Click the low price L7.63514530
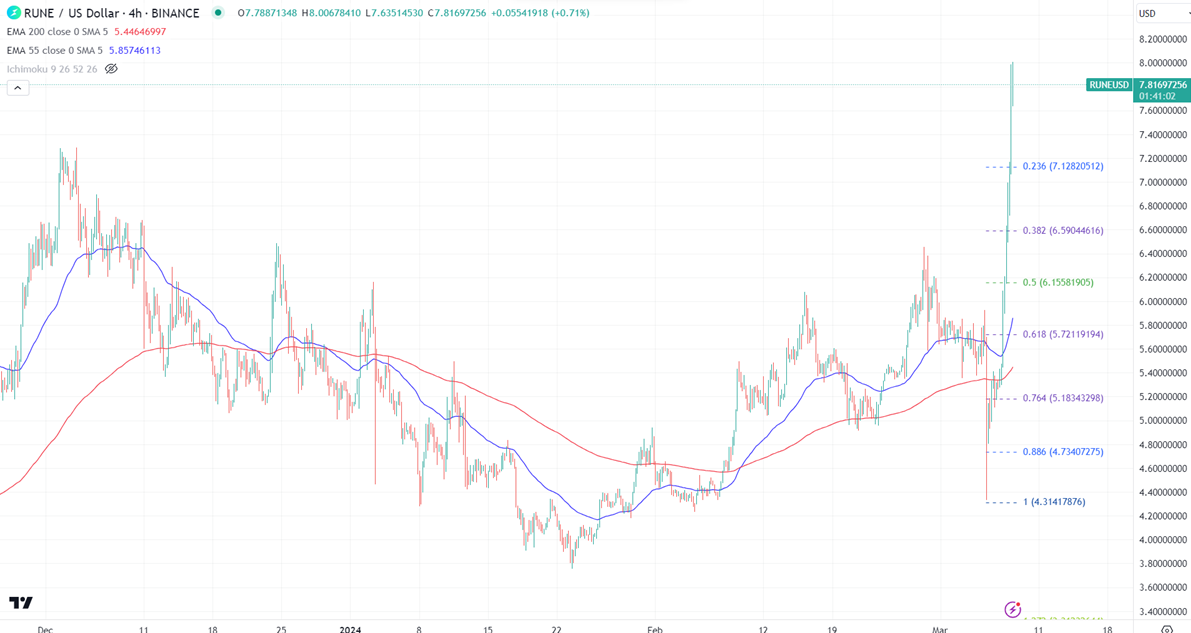The height and width of the screenshot is (633, 1191). (x=393, y=13)
